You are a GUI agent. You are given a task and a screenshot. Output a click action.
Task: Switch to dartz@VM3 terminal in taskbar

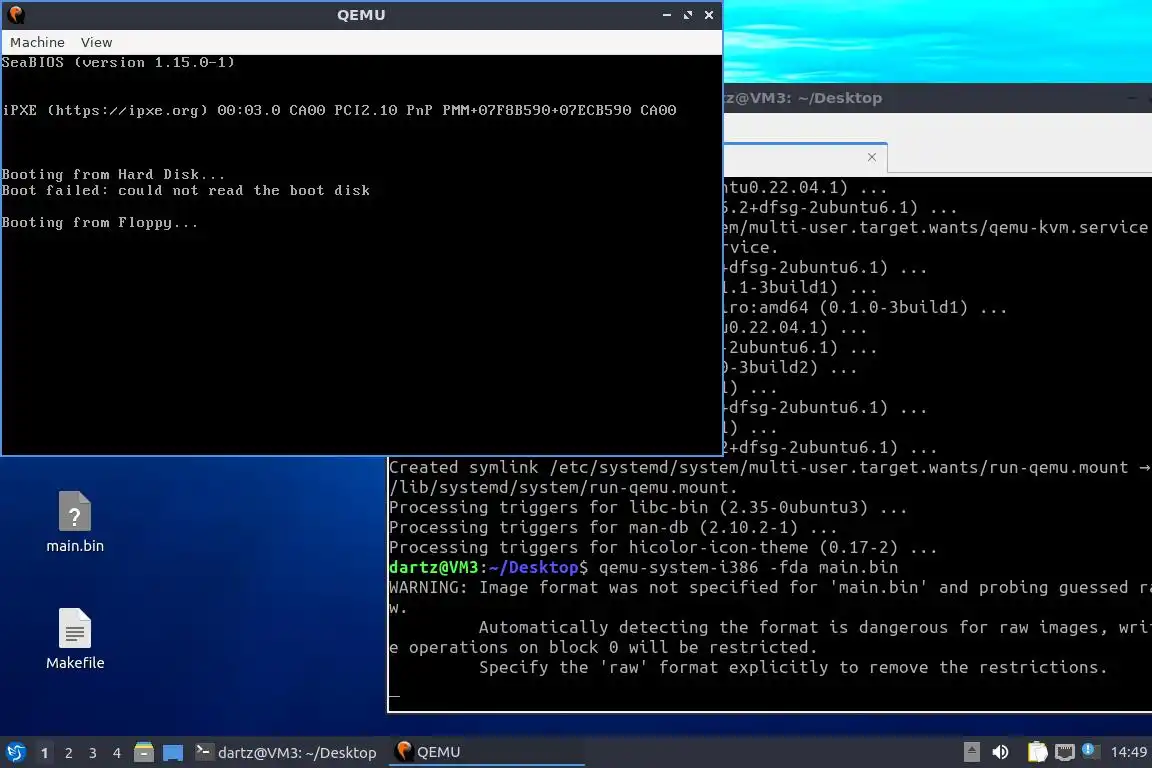tap(286, 753)
